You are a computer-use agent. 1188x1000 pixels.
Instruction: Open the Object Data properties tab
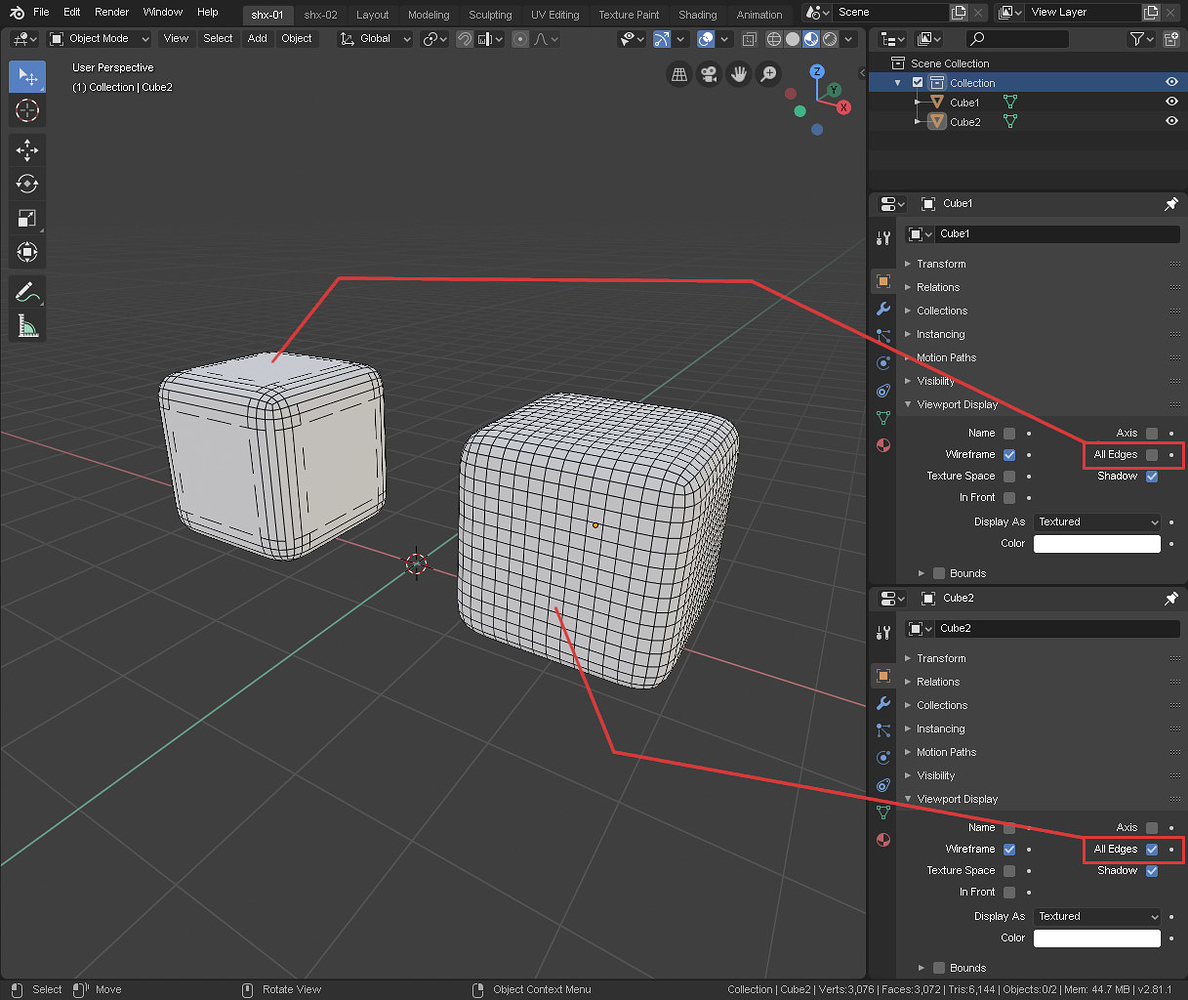pos(883,417)
